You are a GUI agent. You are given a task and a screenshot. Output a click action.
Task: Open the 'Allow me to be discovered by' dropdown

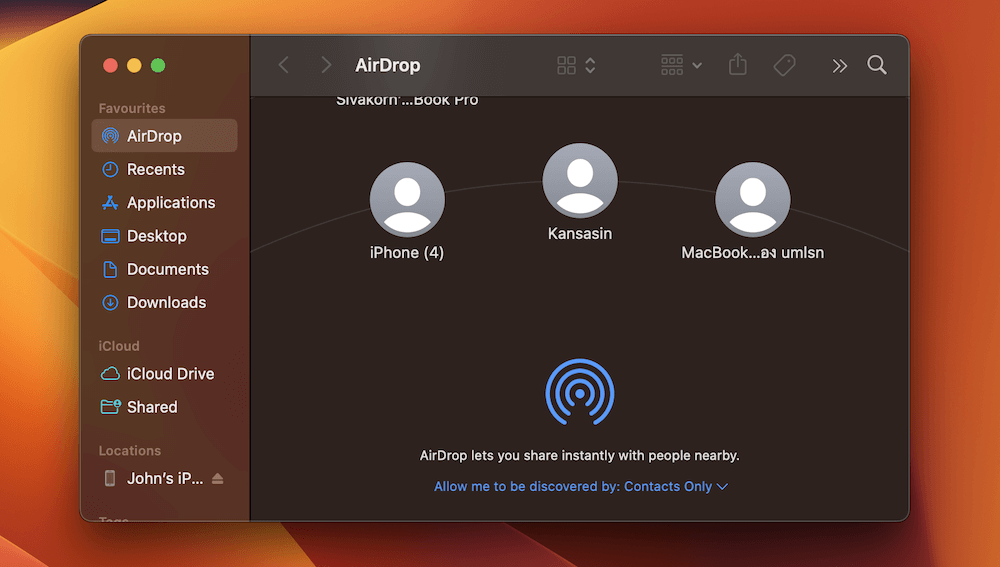(x=580, y=487)
